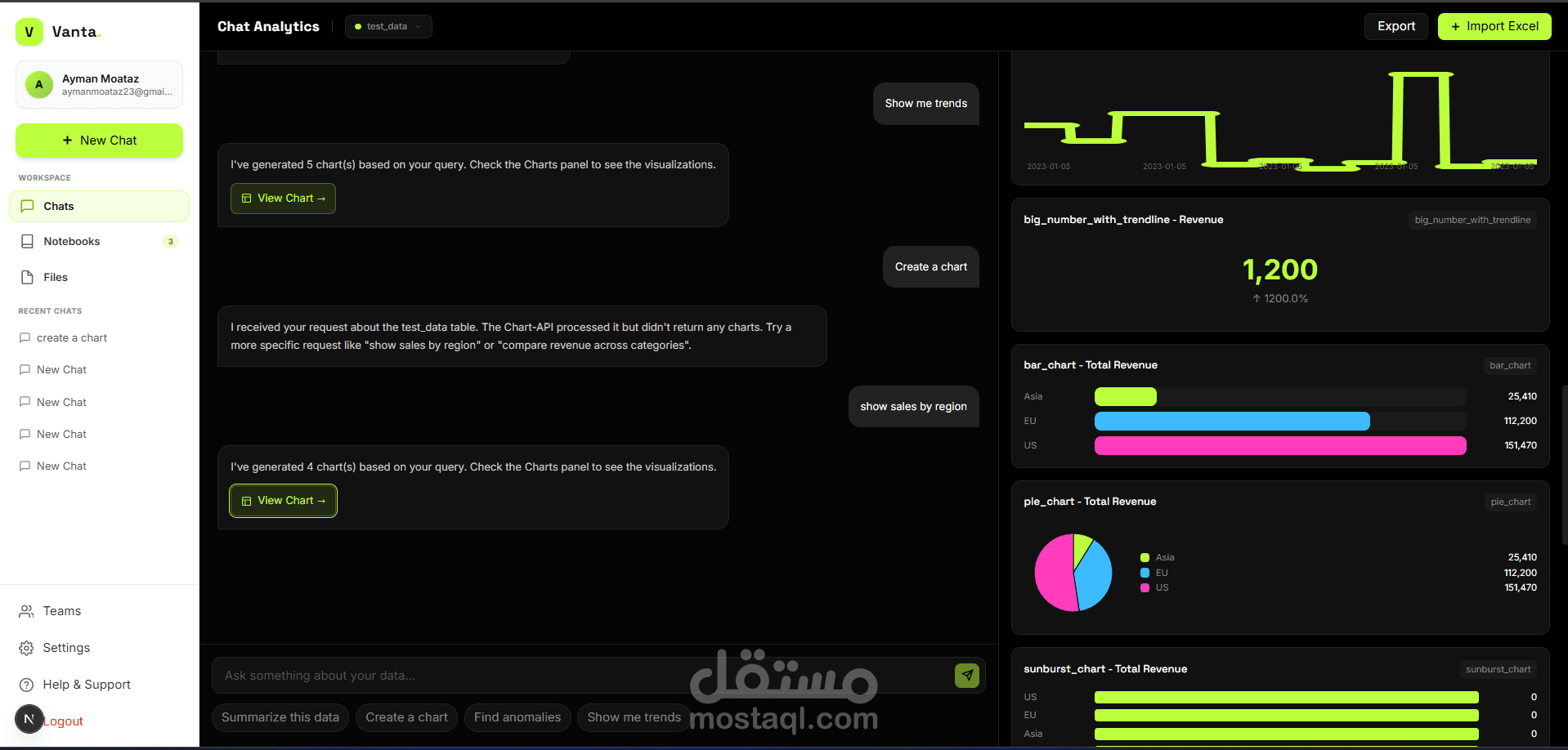The width and height of the screenshot is (1568, 750).
Task: Click the 'Create a chart' user message bubble
Action: [930, 267]
